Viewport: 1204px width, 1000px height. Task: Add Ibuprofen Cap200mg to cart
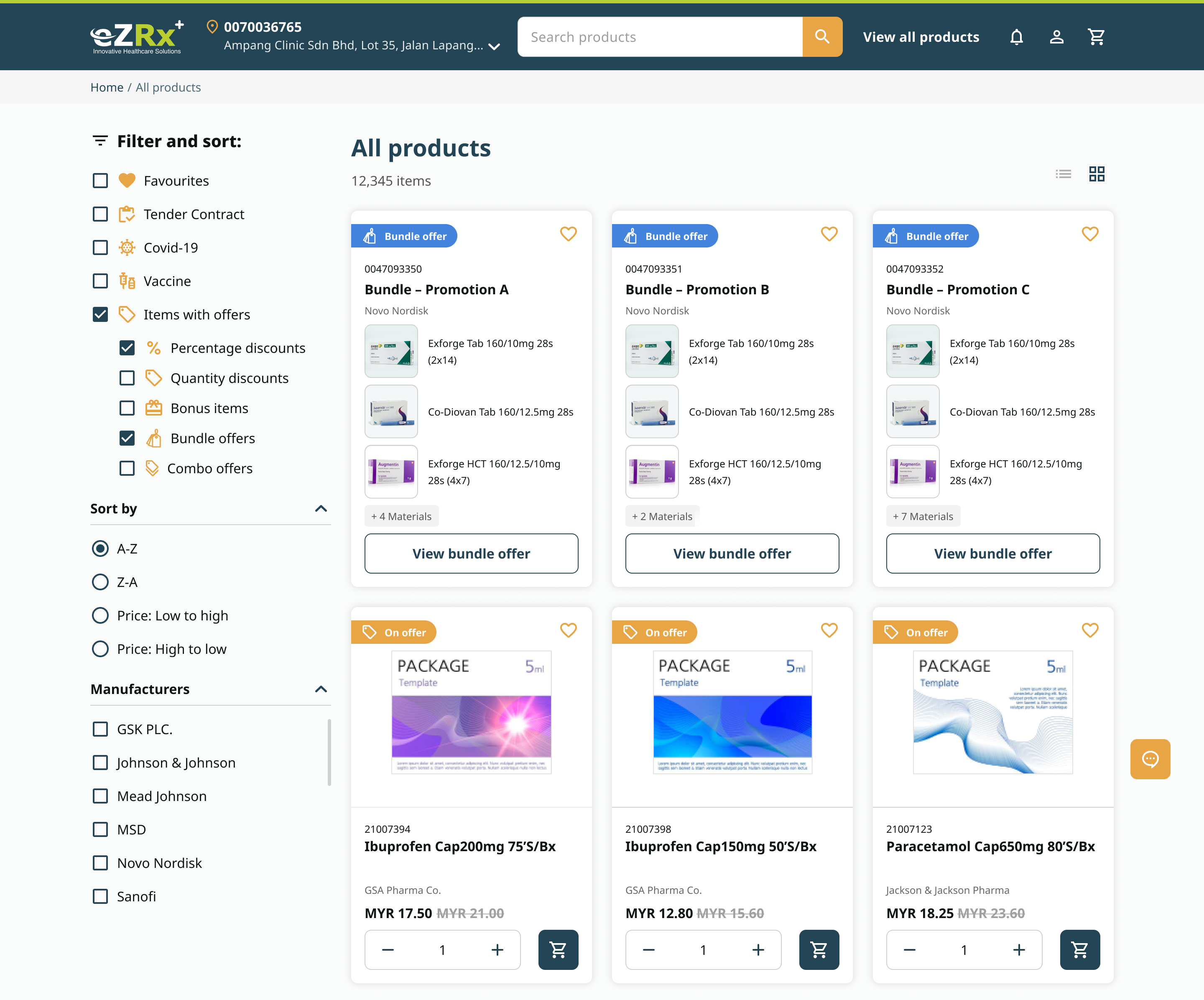pyautogui.click(x=558, y=949)
